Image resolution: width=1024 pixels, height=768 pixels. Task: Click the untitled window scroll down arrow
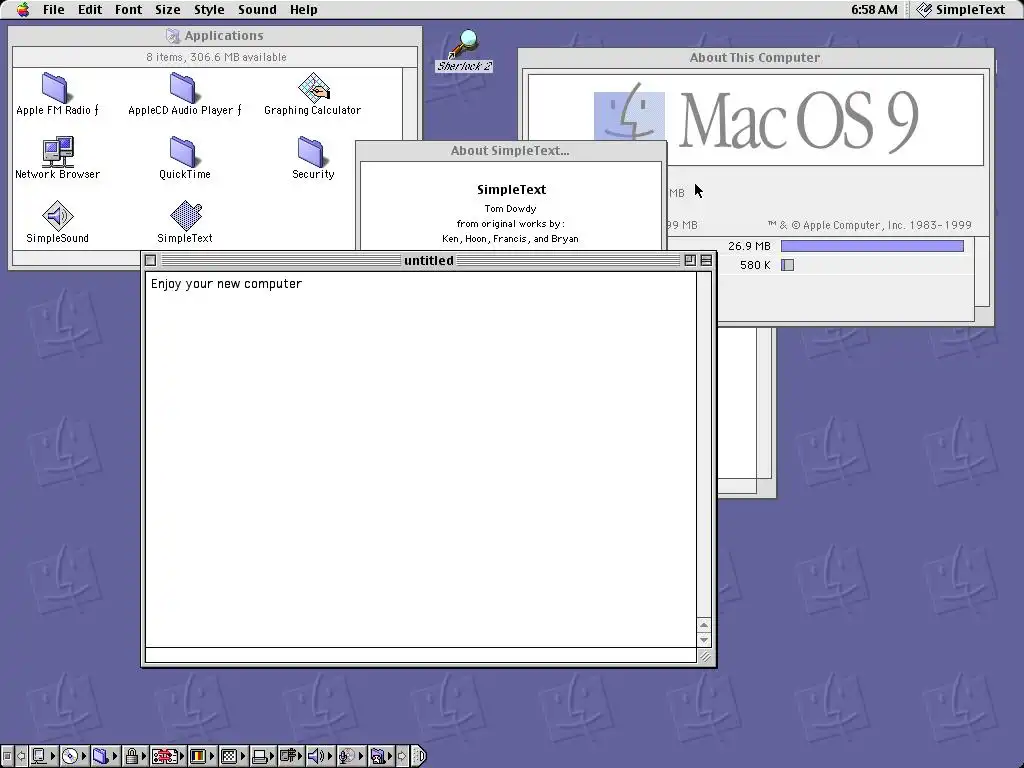tap(704, 640)
